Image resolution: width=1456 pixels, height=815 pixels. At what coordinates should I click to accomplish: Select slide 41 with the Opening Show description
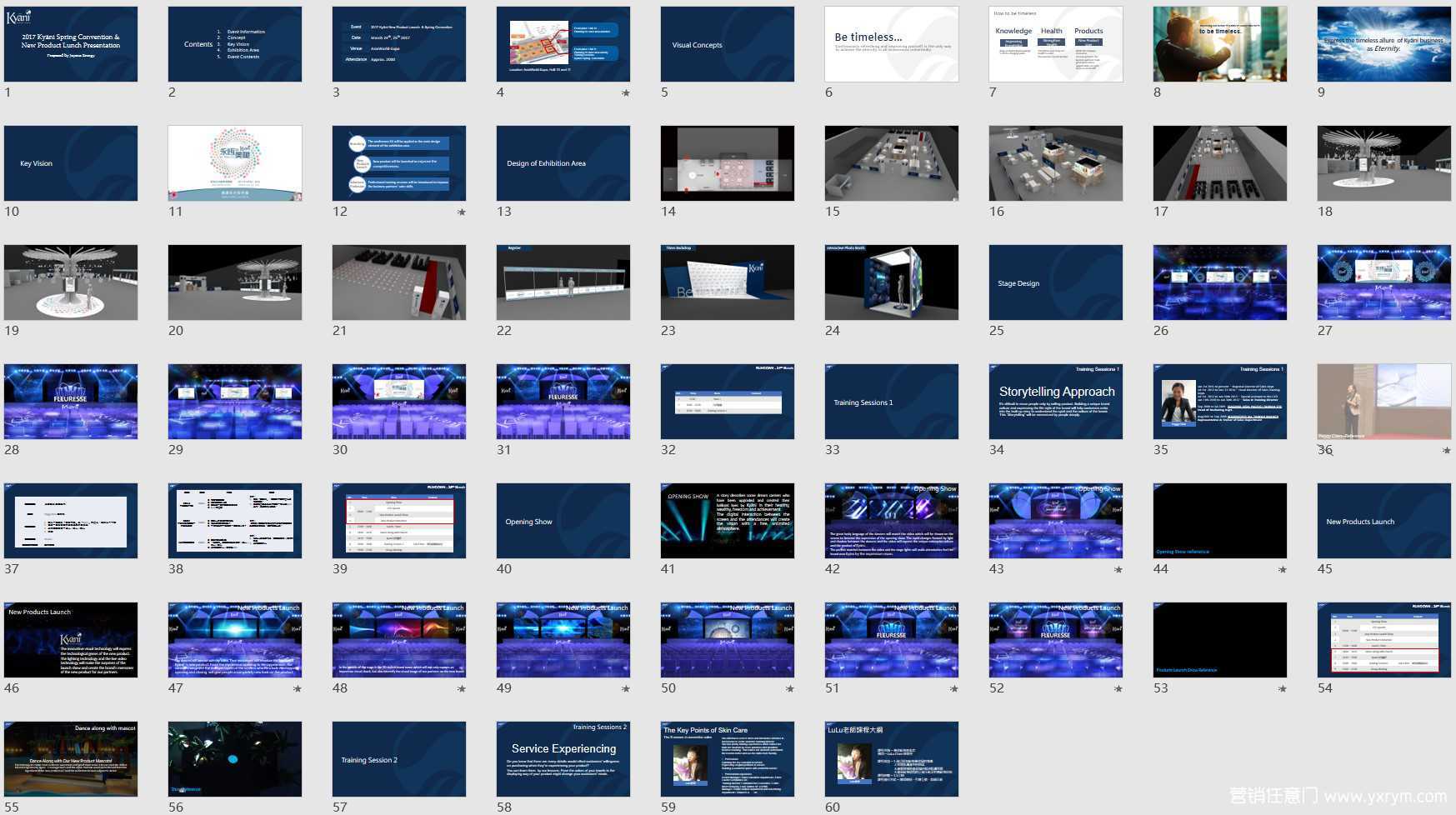point(728,521)
